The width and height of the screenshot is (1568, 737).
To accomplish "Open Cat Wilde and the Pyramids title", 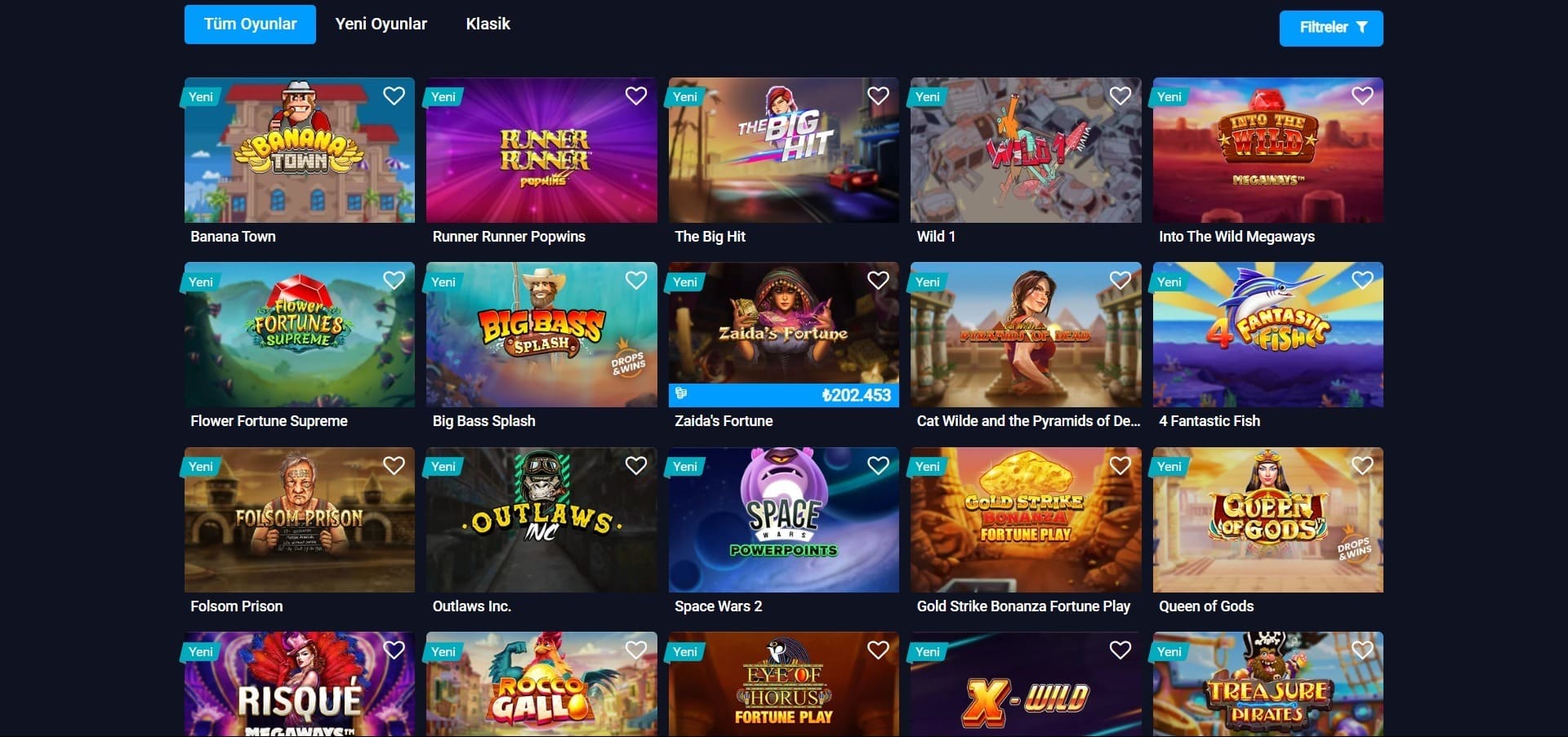I will [1028, 421].
